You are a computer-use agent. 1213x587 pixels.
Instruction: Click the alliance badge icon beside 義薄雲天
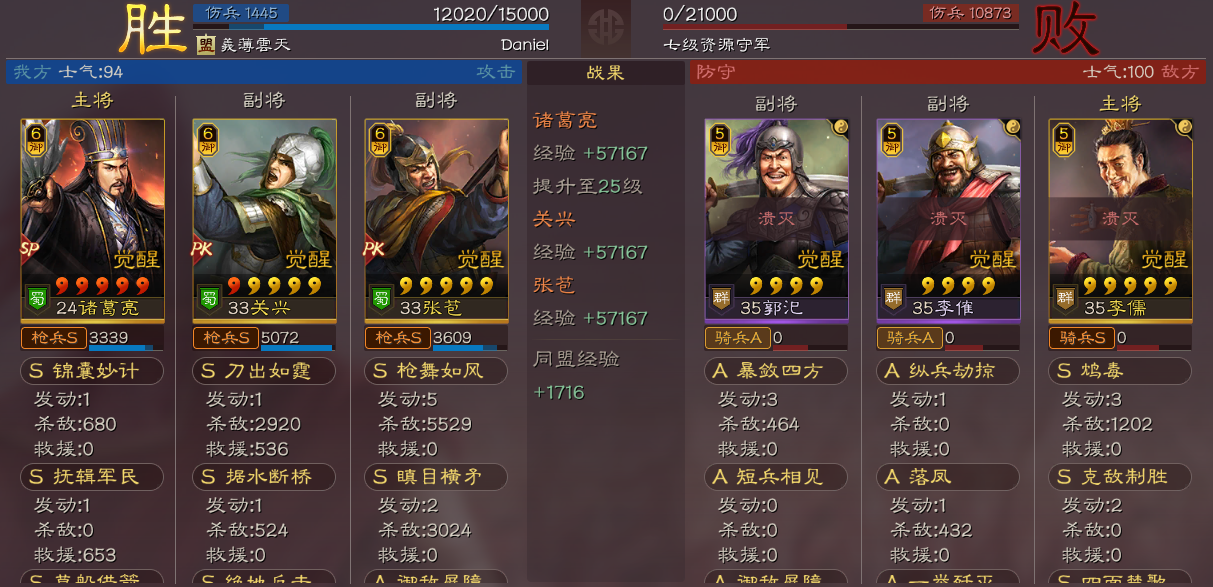click(x=205, y=44)
